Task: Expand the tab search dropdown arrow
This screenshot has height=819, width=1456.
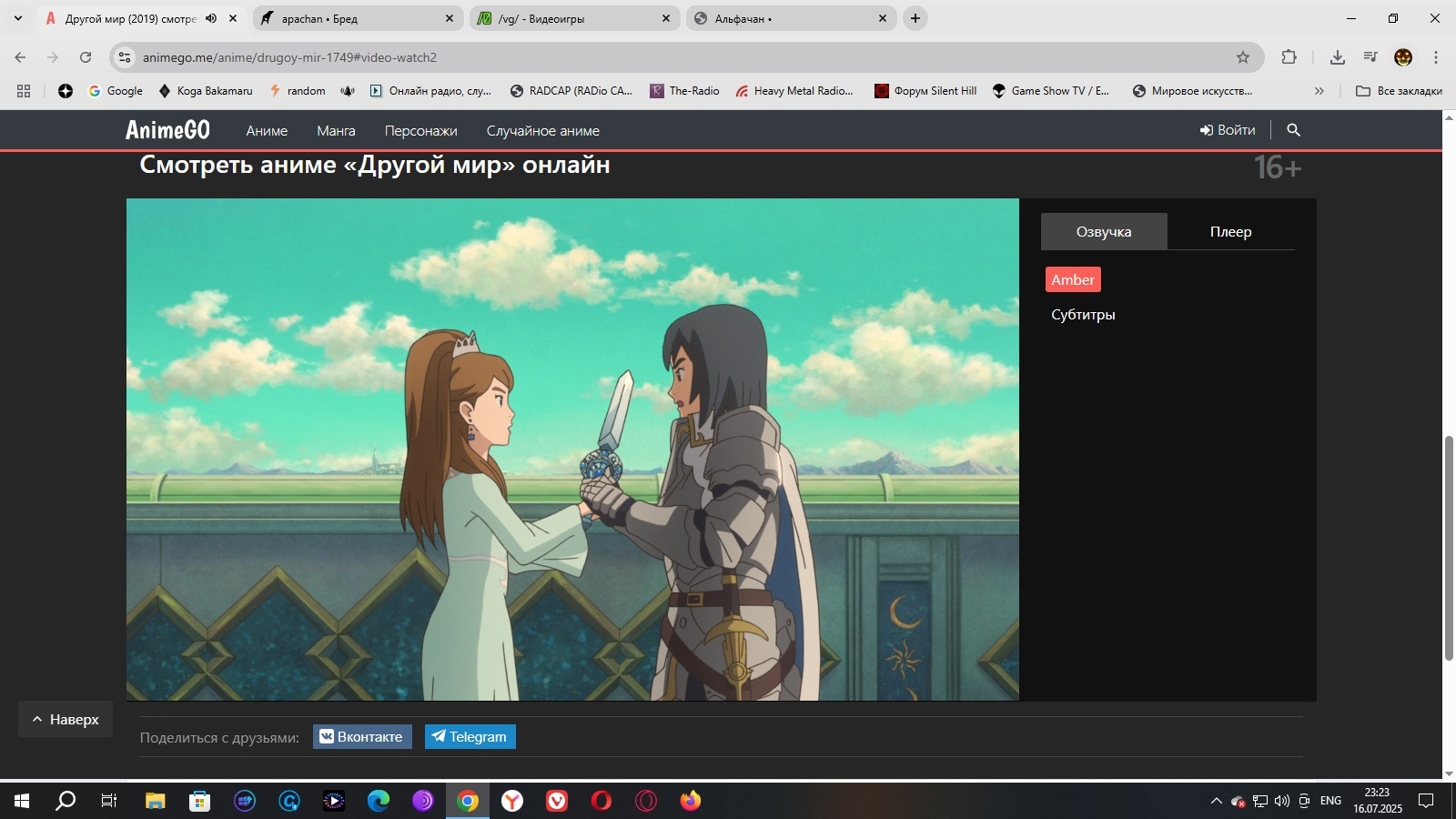Action: coord(18,18)
